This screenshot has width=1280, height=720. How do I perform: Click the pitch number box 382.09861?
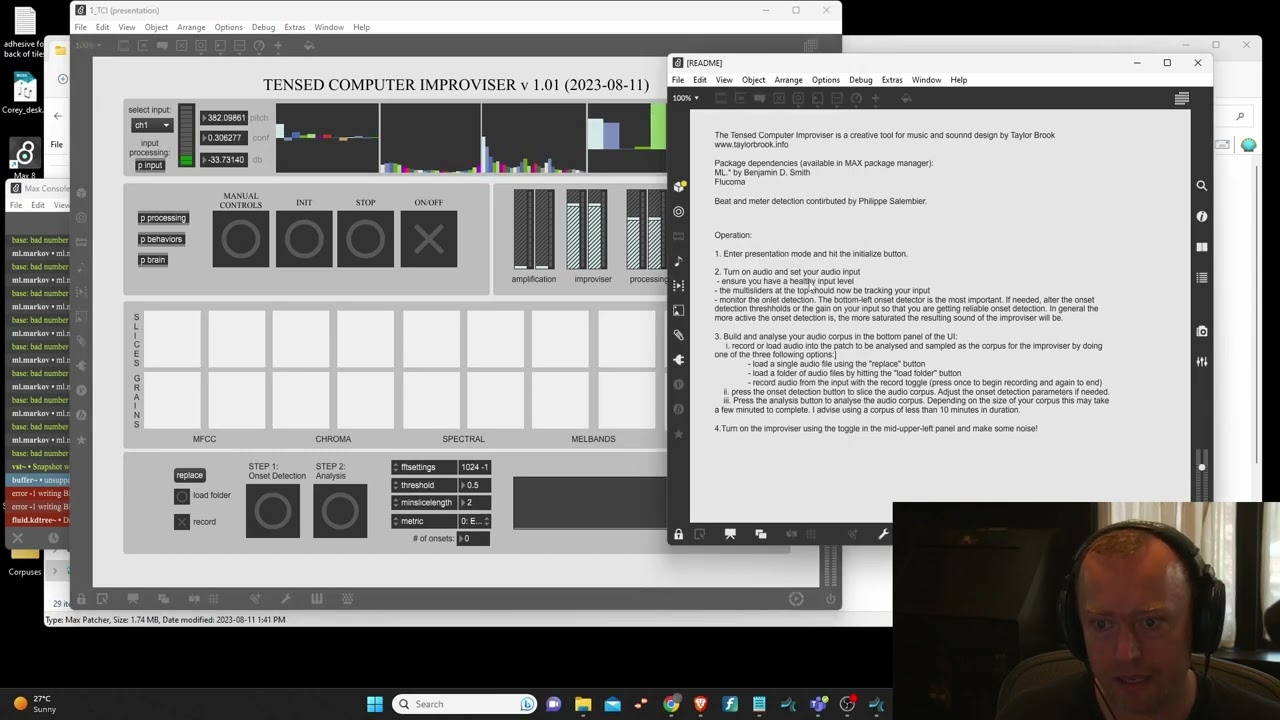coord(224,118)
